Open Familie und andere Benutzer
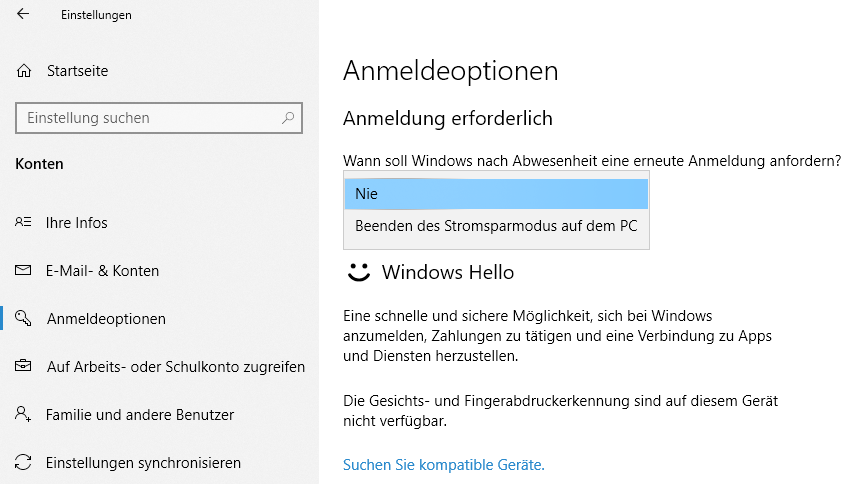Viewport: 860px width, 484px height. (140, 415)
